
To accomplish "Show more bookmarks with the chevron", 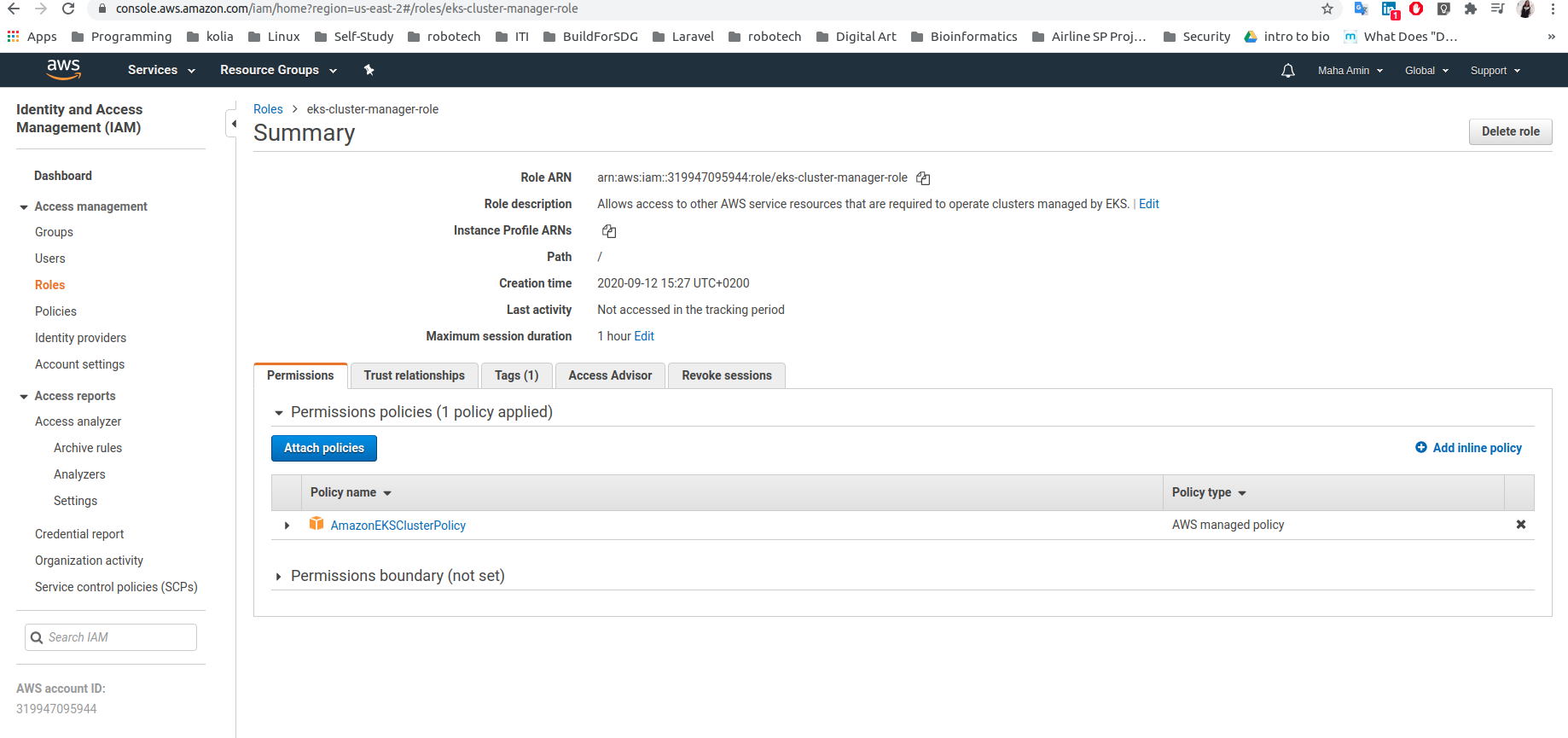I will tap(1551, 37).
